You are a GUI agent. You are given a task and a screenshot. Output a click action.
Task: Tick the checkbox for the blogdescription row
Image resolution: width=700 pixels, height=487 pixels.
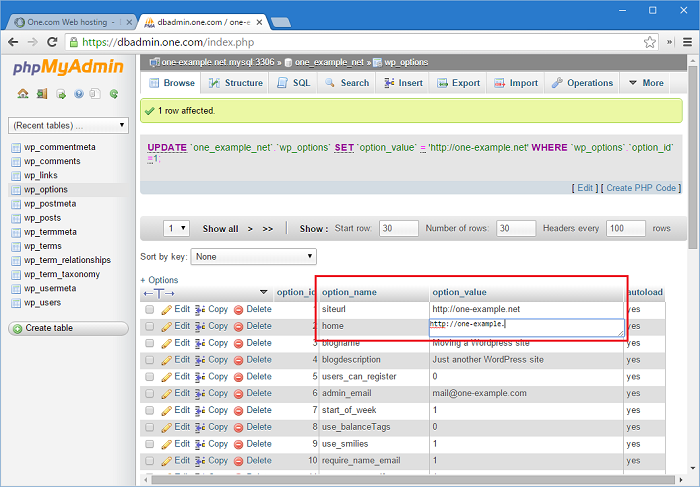point(149,360)
